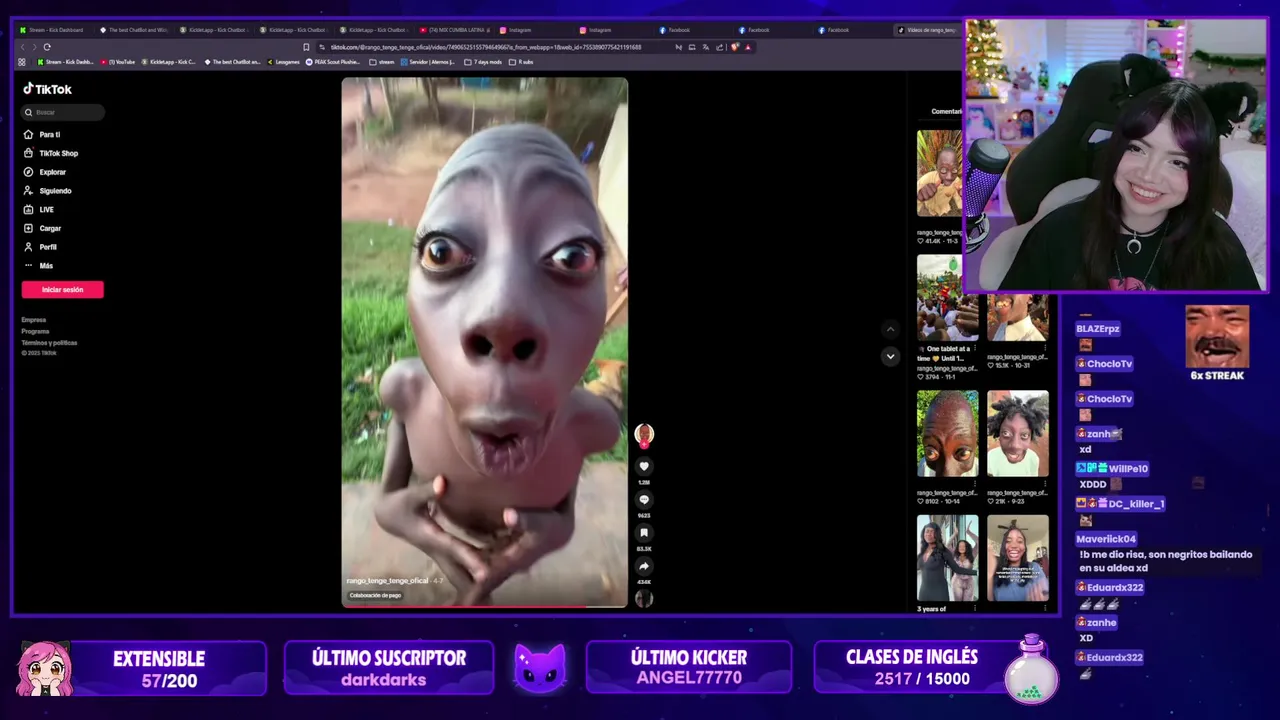Switch to the Videos de rango_tenge TikTok tab
Viewport: 1280px width, 720px height.
[930, 30]
